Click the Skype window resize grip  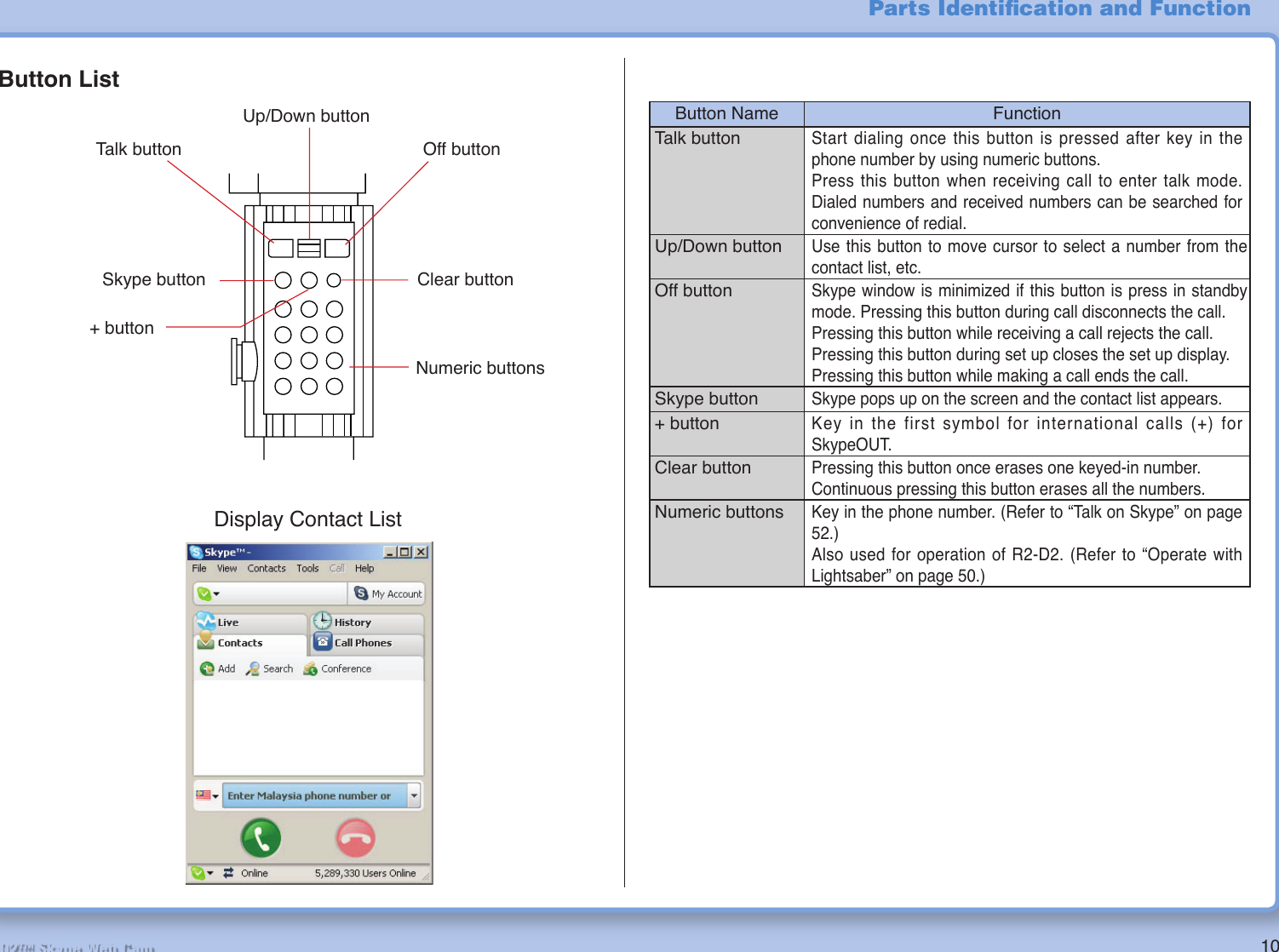pyautogui.click(x=426, y=876)
